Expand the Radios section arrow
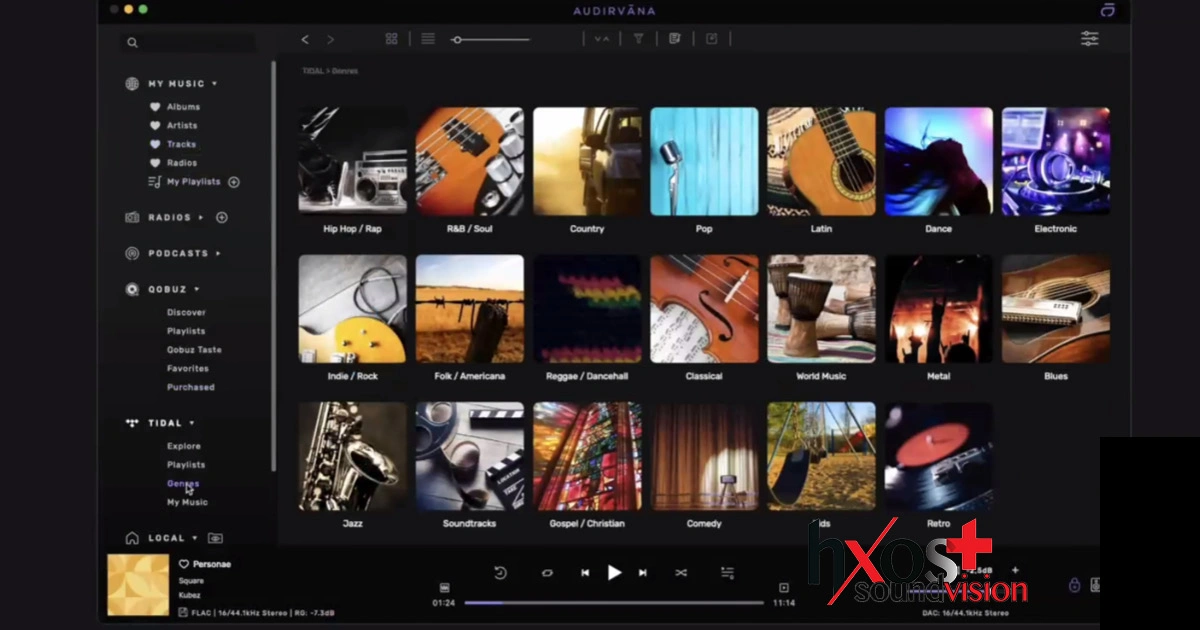This screenshot has height=630, width=1200. coord(201,217)
